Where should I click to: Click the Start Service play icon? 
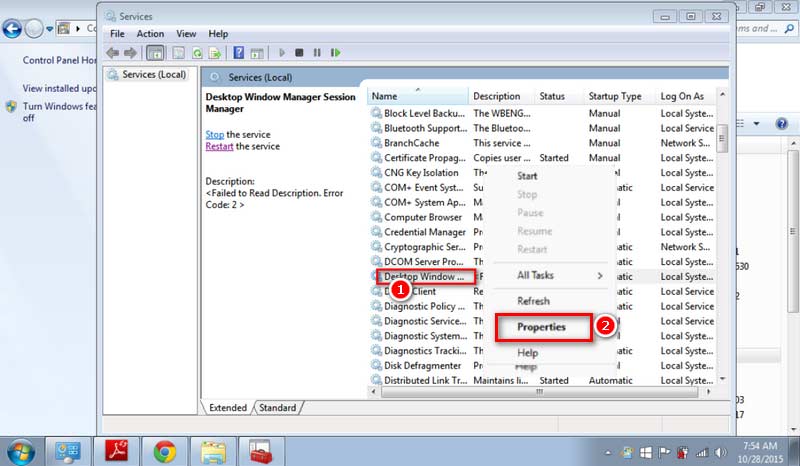282,53
